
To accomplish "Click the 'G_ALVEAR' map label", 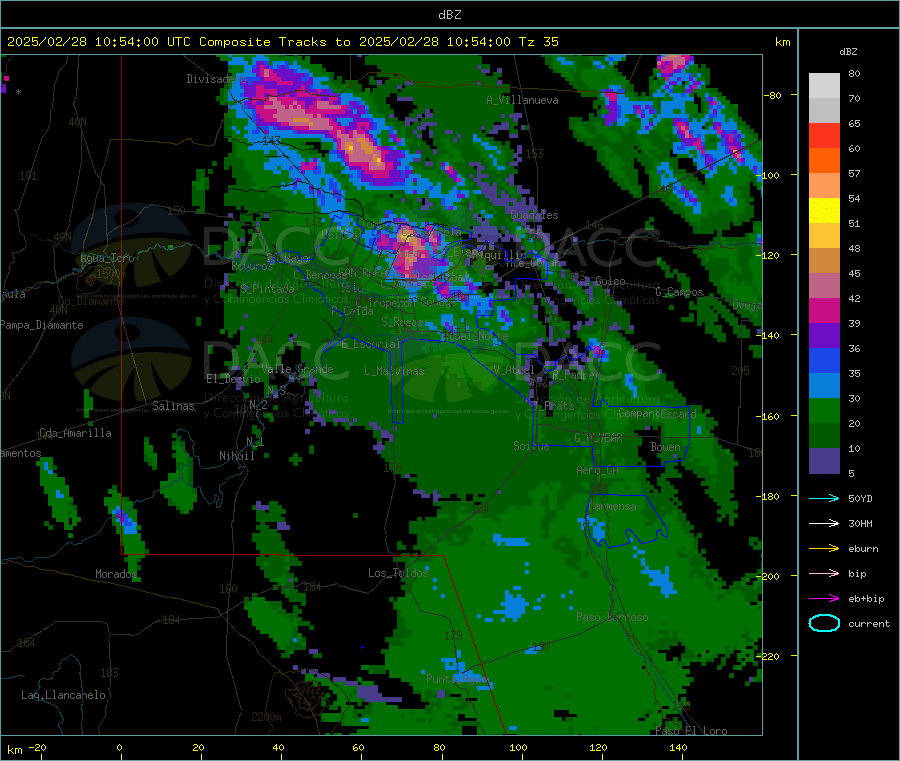I will pos(598,438).
